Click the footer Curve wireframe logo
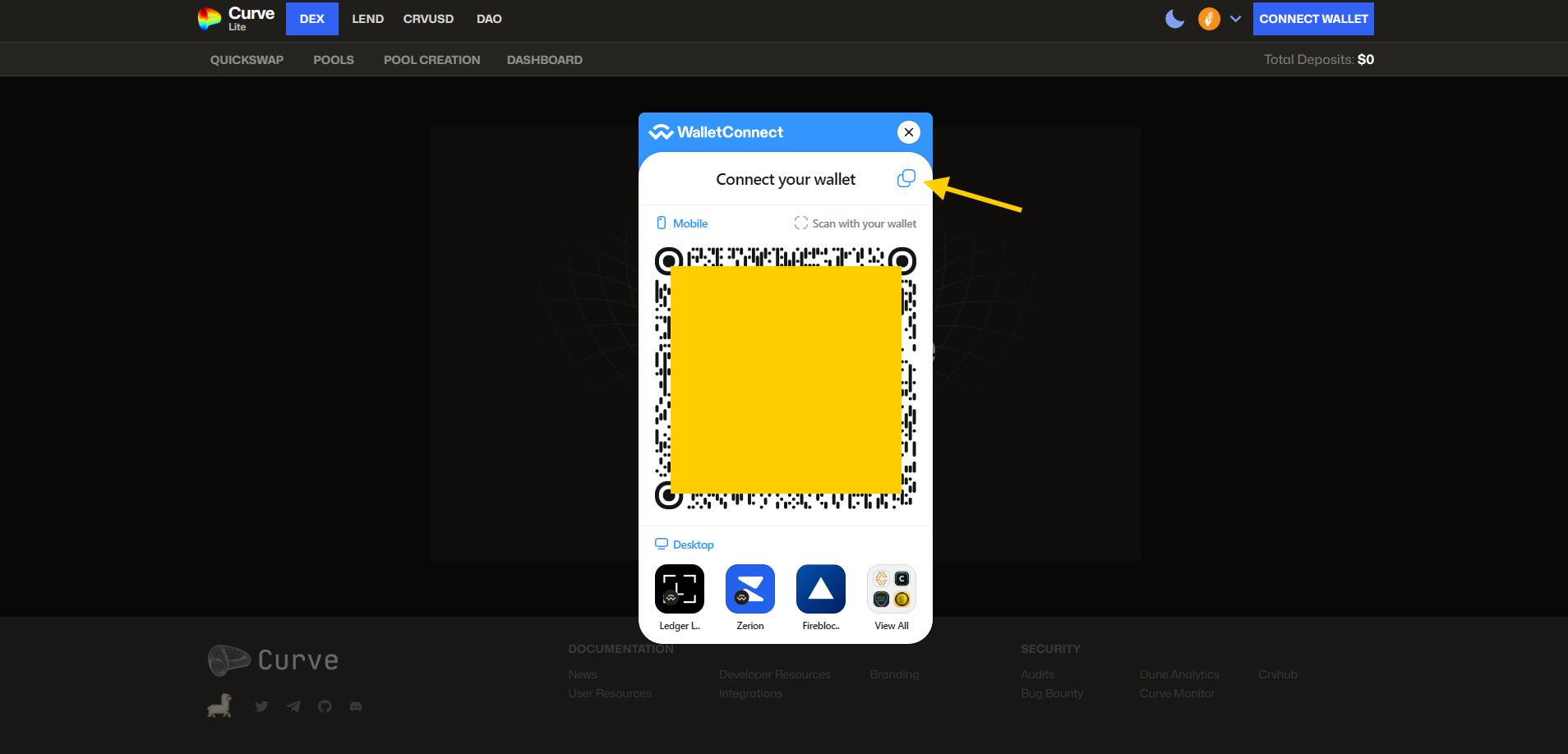Viewport: 1568px width, 754px height. [274, 660]
